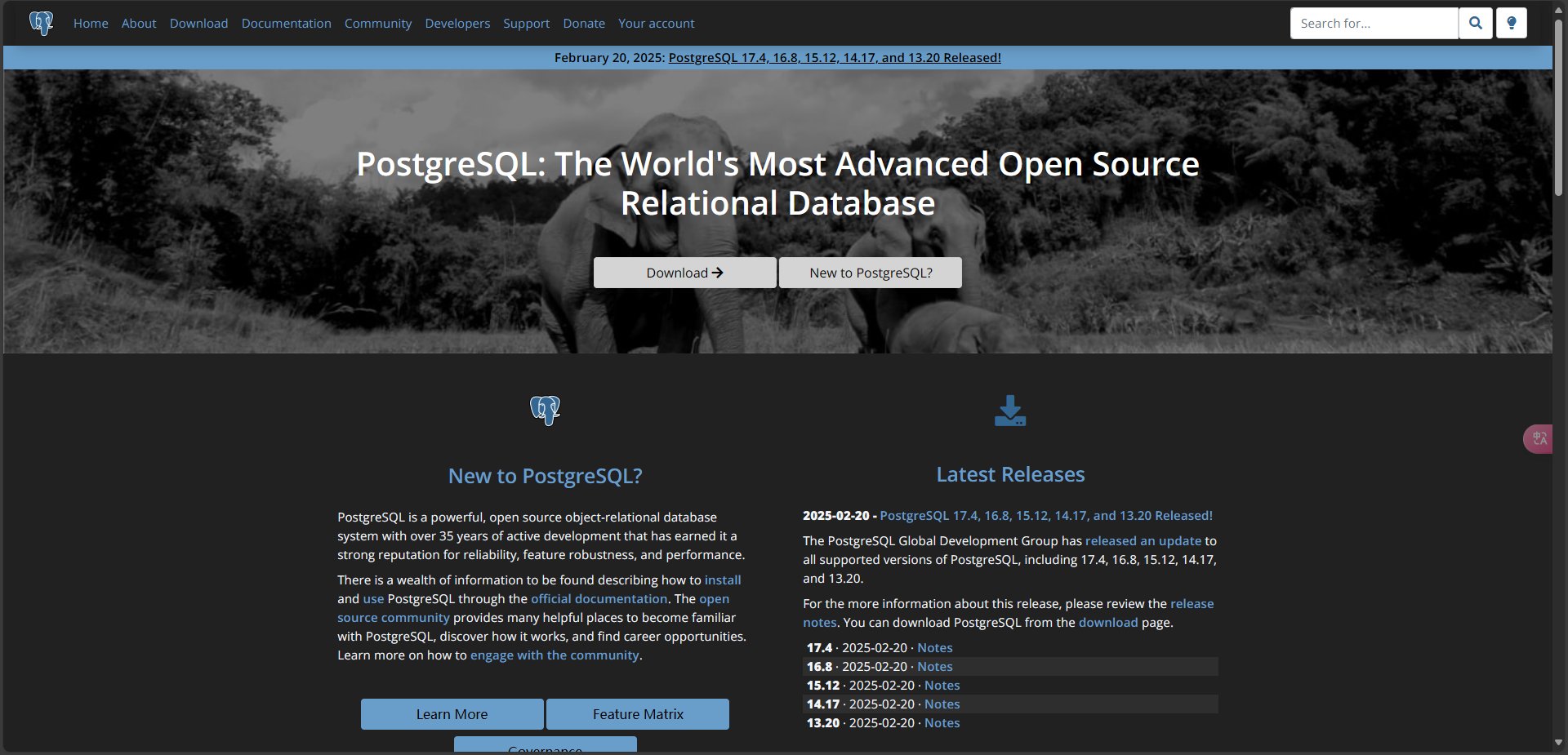This screenshot has height=755, width=1568.
Task: Follow engage with the community link
Action: tap(555, 655)
